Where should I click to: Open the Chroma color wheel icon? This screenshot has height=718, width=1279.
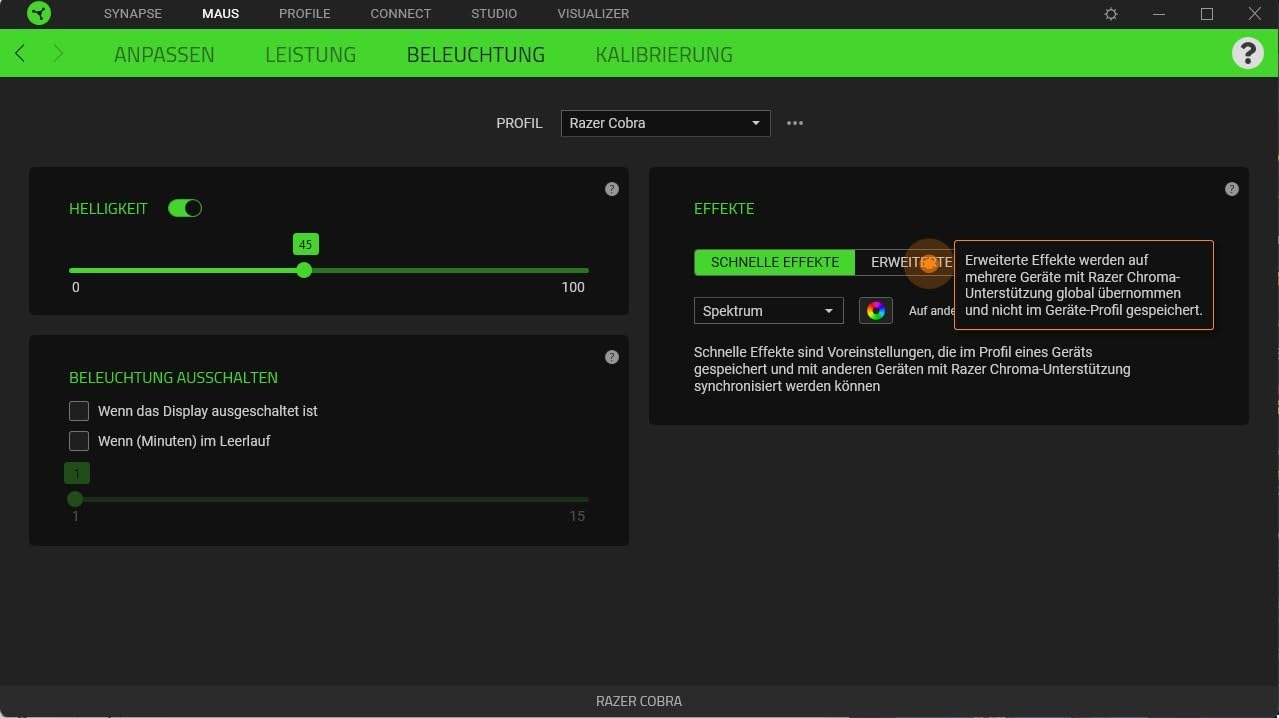point(875,311)
